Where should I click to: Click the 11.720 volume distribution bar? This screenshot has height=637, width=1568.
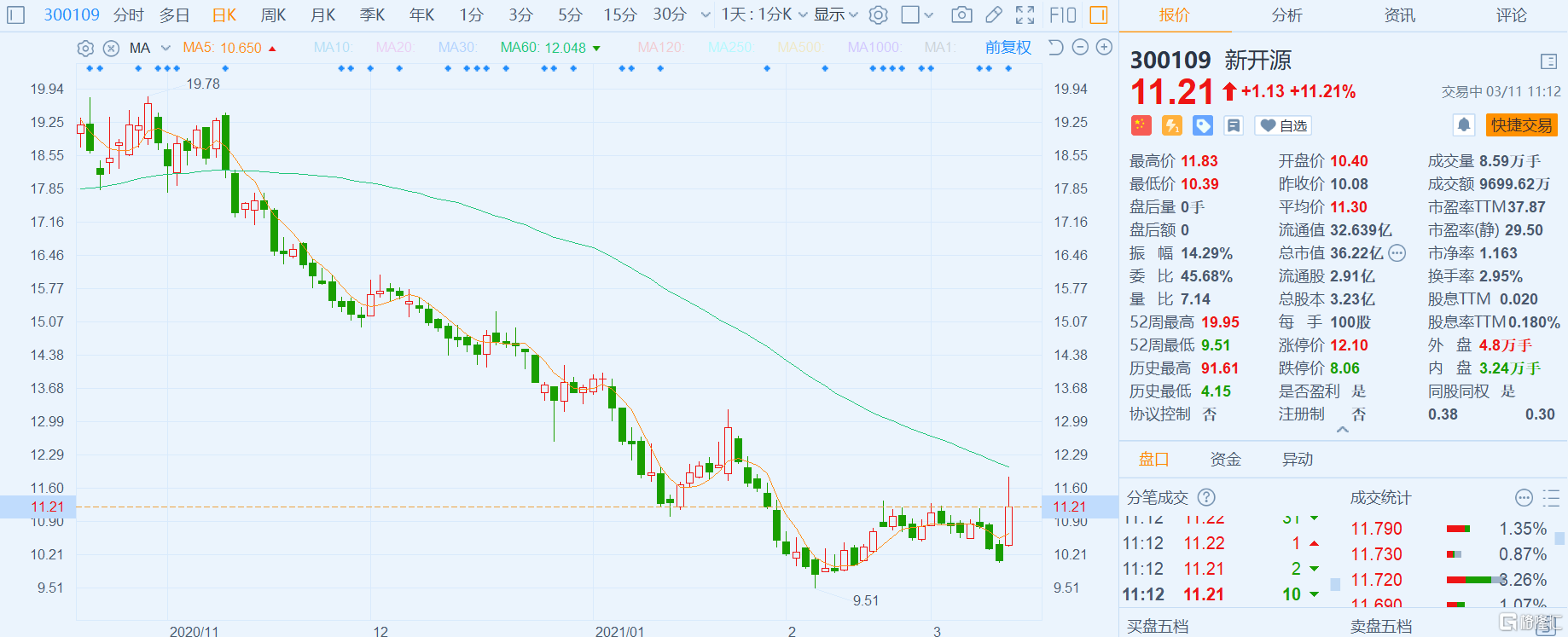tap(1475, 580)
